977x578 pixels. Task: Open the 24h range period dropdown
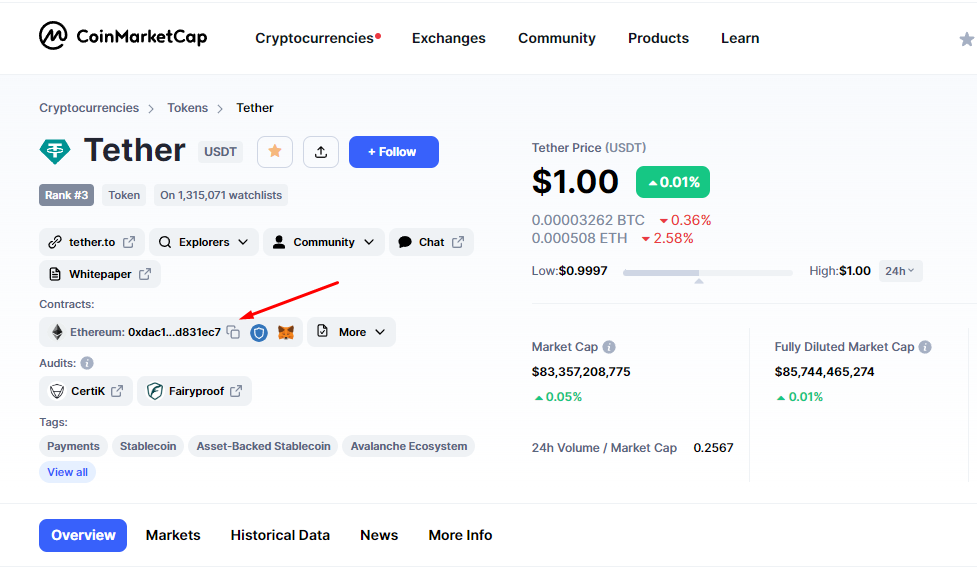tap(900, 271)
